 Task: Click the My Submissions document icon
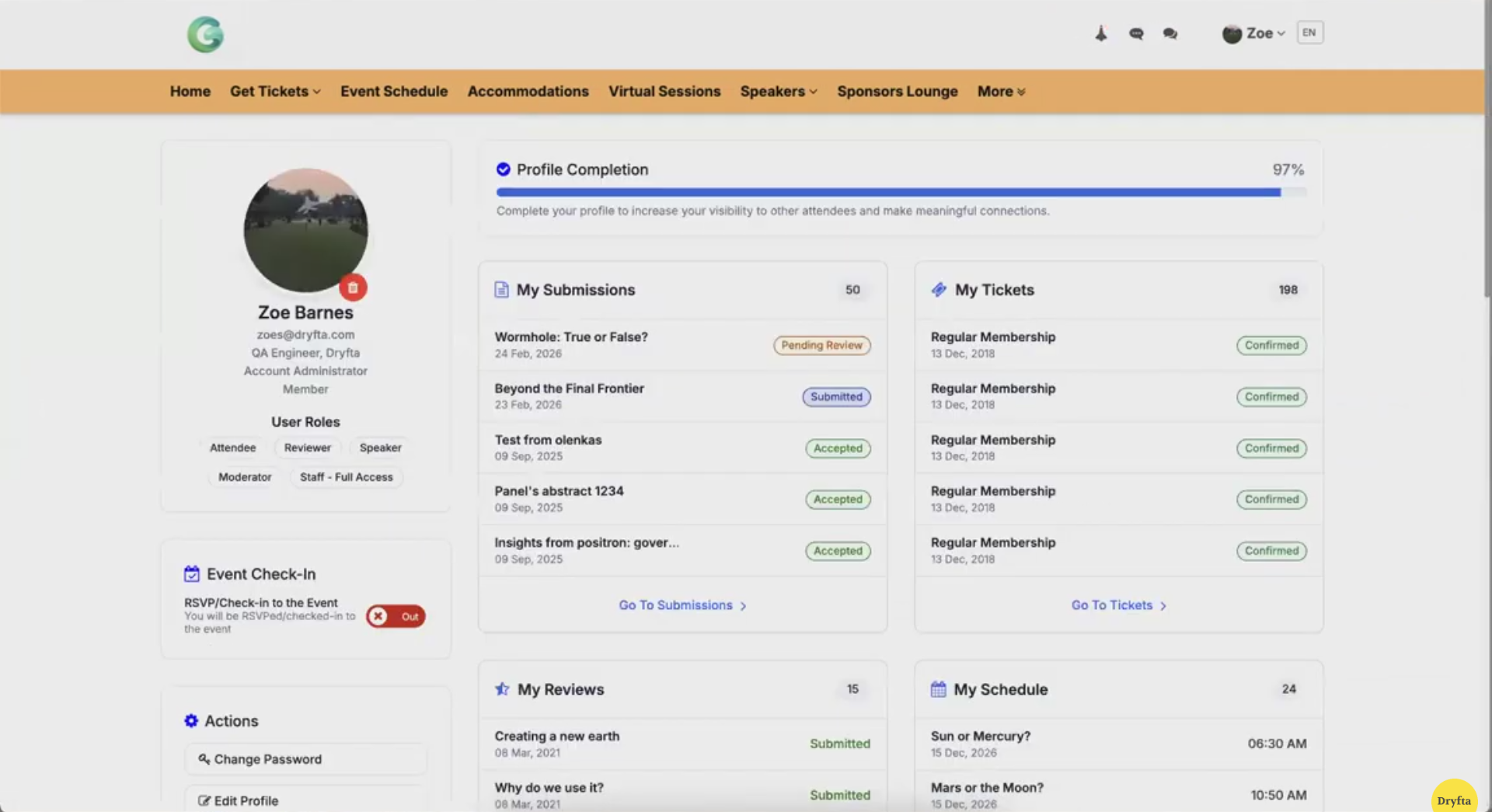[x=502, y=290]
